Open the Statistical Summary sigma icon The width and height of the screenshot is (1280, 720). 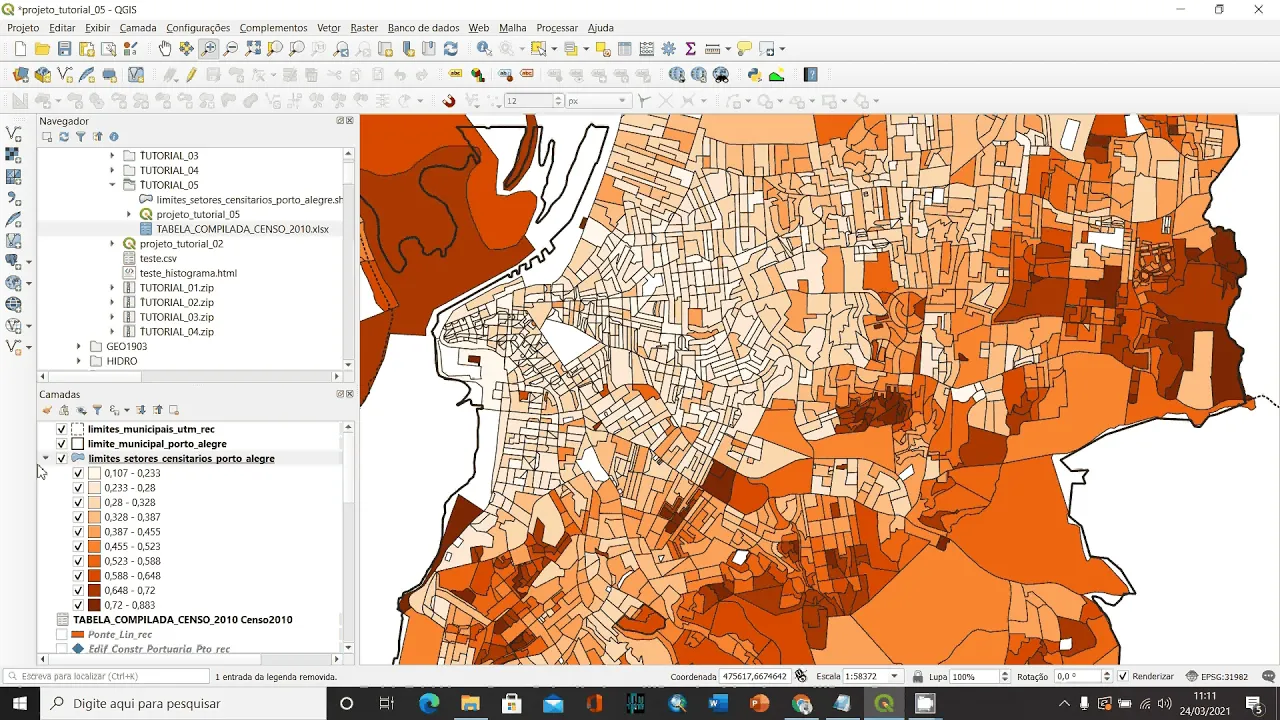(690, 48)
